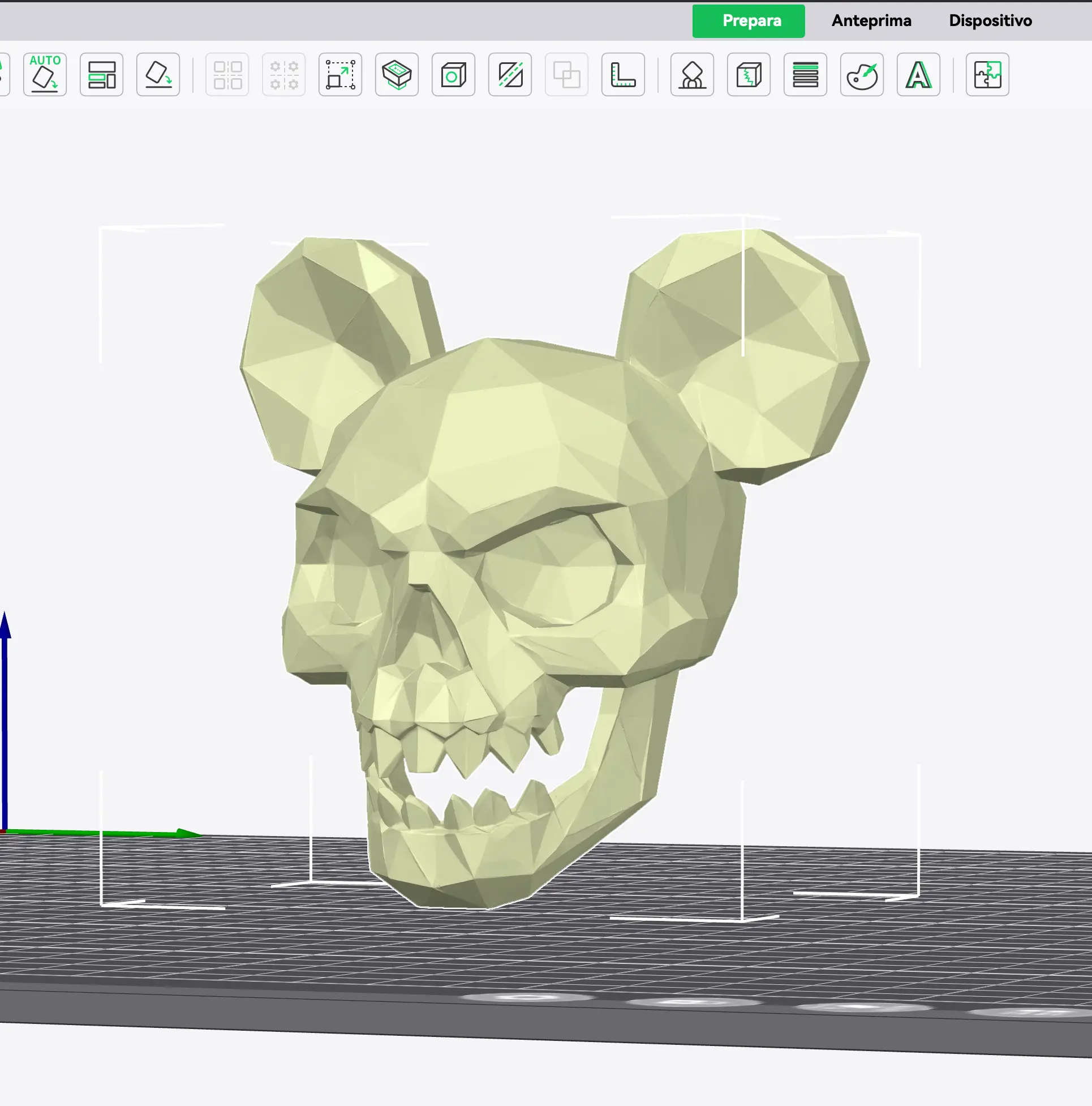Select the orient tool beside arrange

[158, 74]
